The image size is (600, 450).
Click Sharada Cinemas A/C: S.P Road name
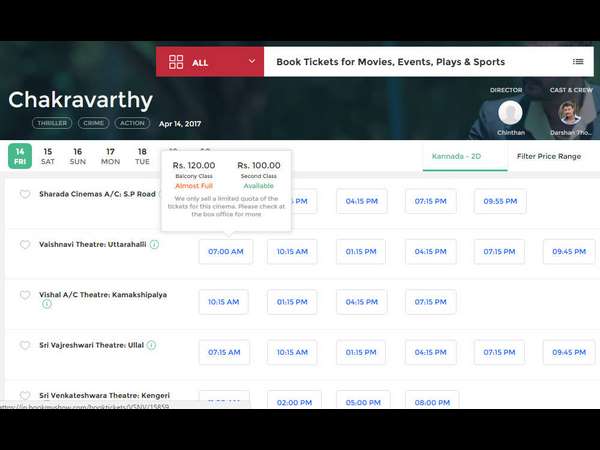(97, 194)
